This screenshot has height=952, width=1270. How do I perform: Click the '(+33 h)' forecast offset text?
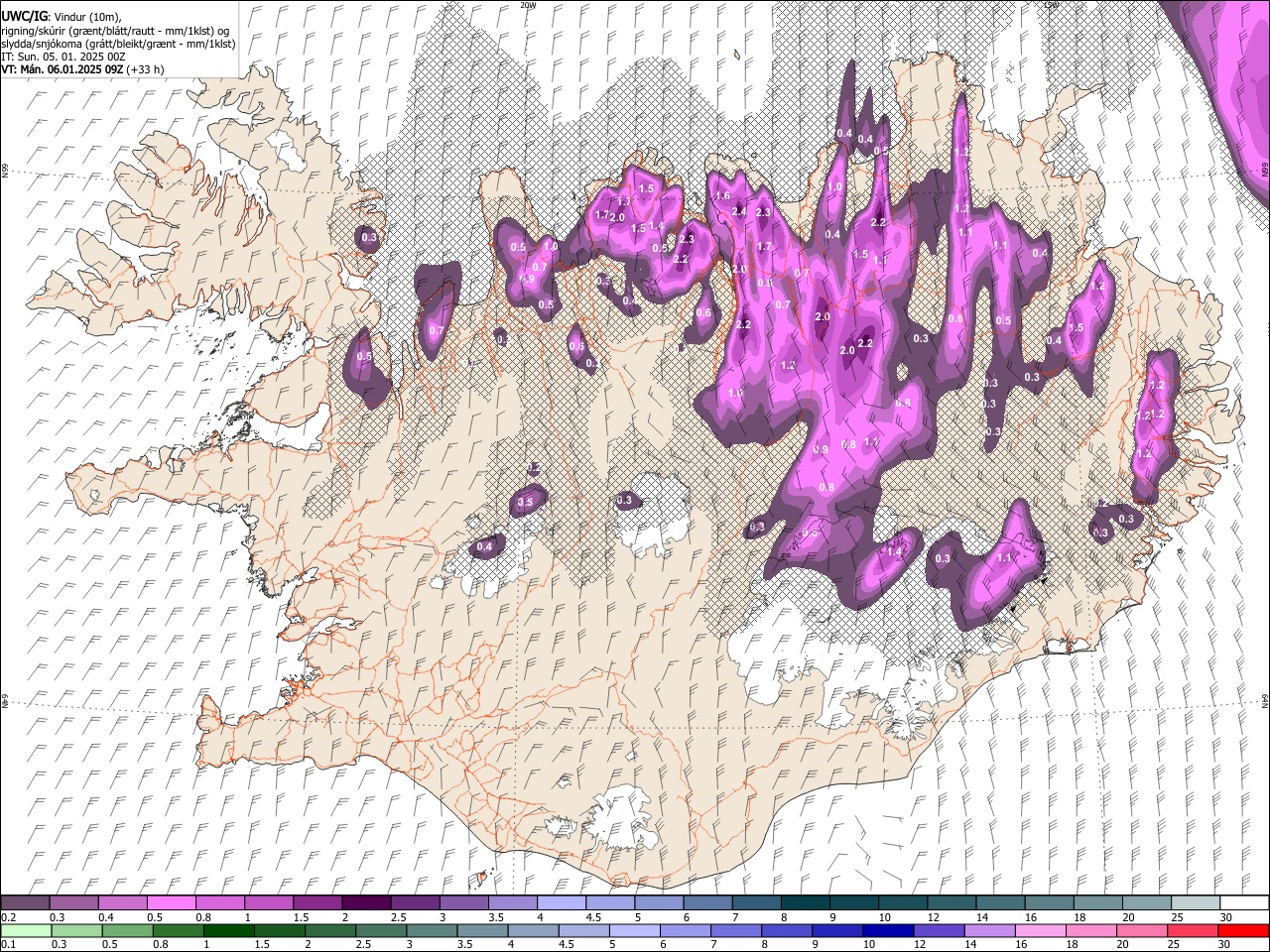point(146,69)
